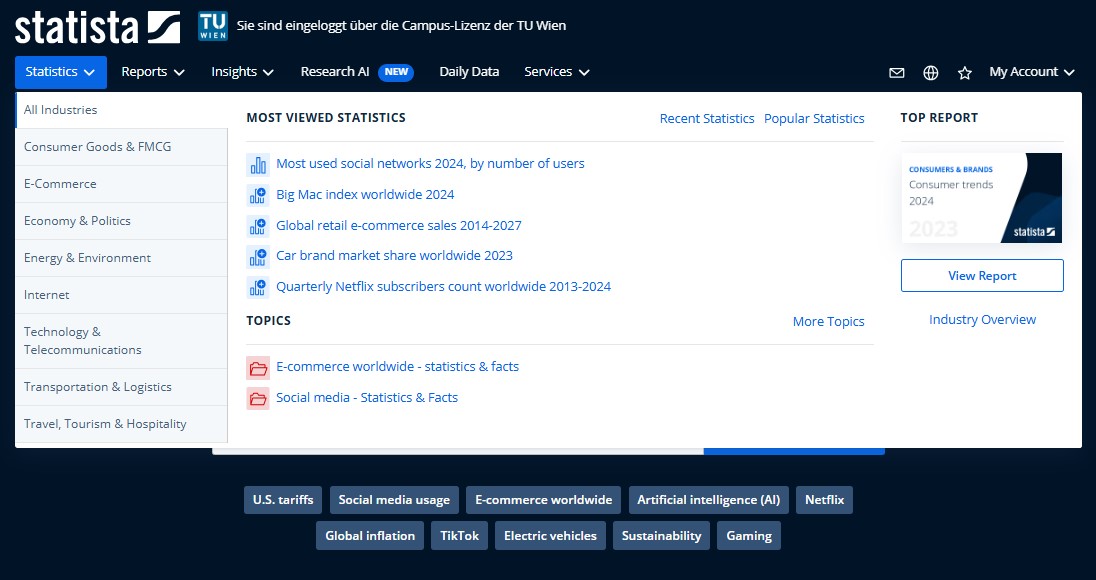
Task: Select Energy & Environment category
Action: pyautogui.click(x=122, y=258)
